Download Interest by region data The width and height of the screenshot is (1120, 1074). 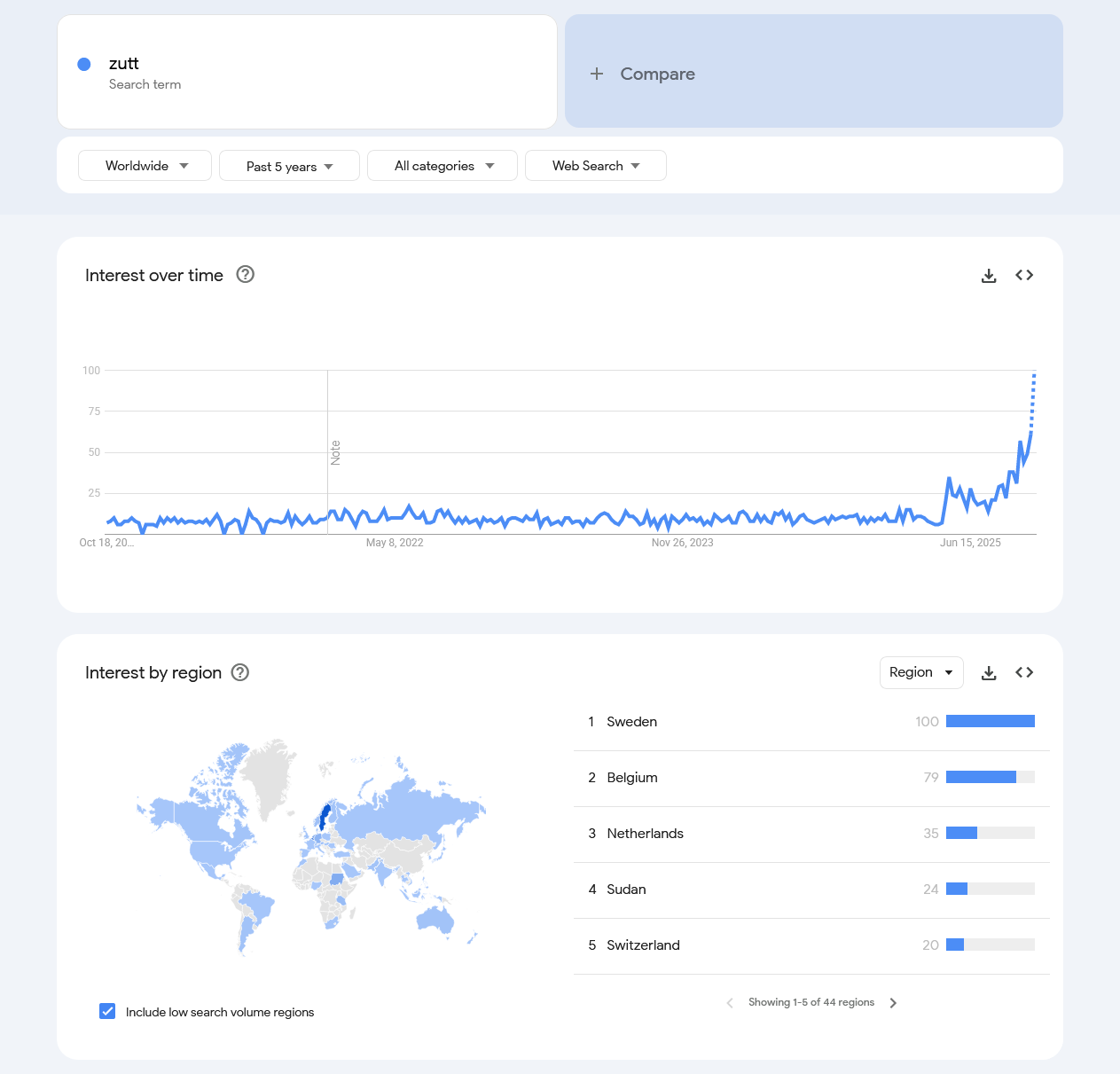click(989, 673)
